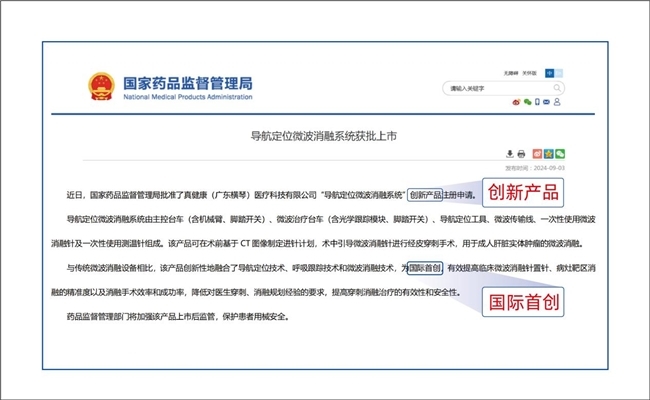Viewport: 650px width, 400px height.
Task: Click the publish date 2024-09-03
Action: point(549,168)
